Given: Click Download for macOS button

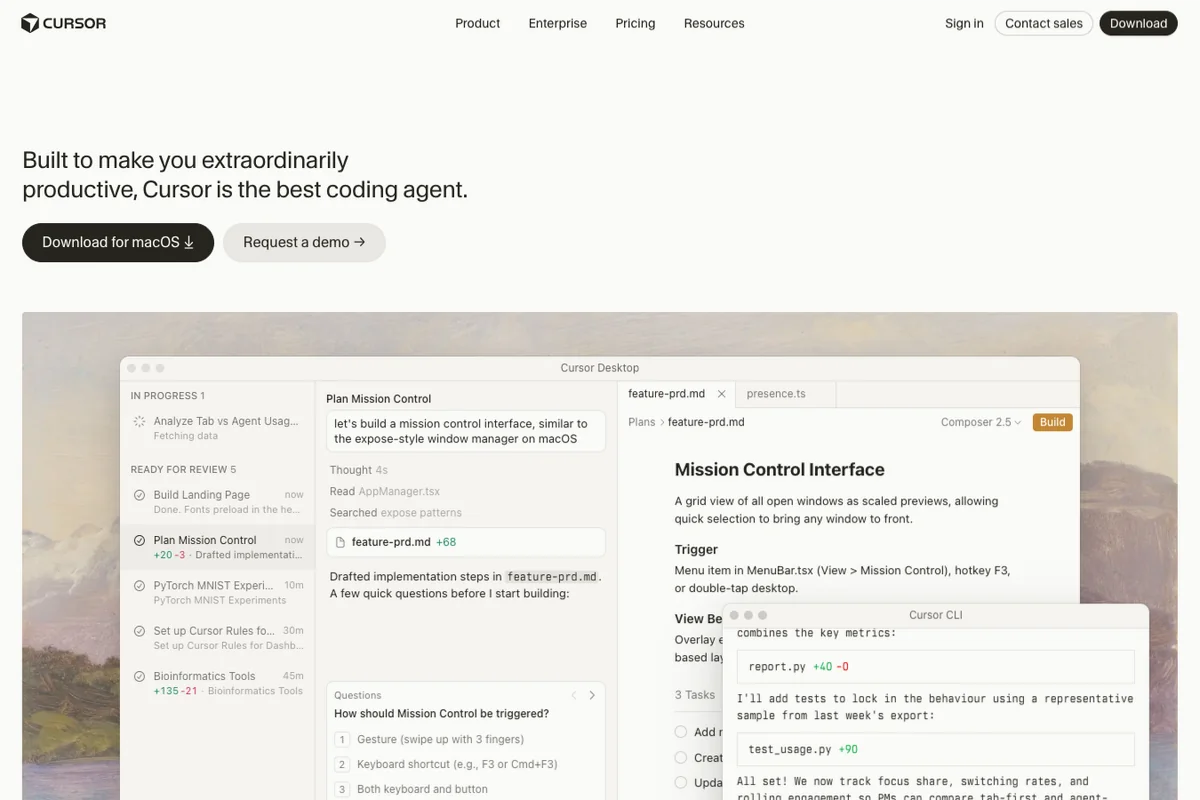Looking at the screenshot, I should tap(118, 242).
